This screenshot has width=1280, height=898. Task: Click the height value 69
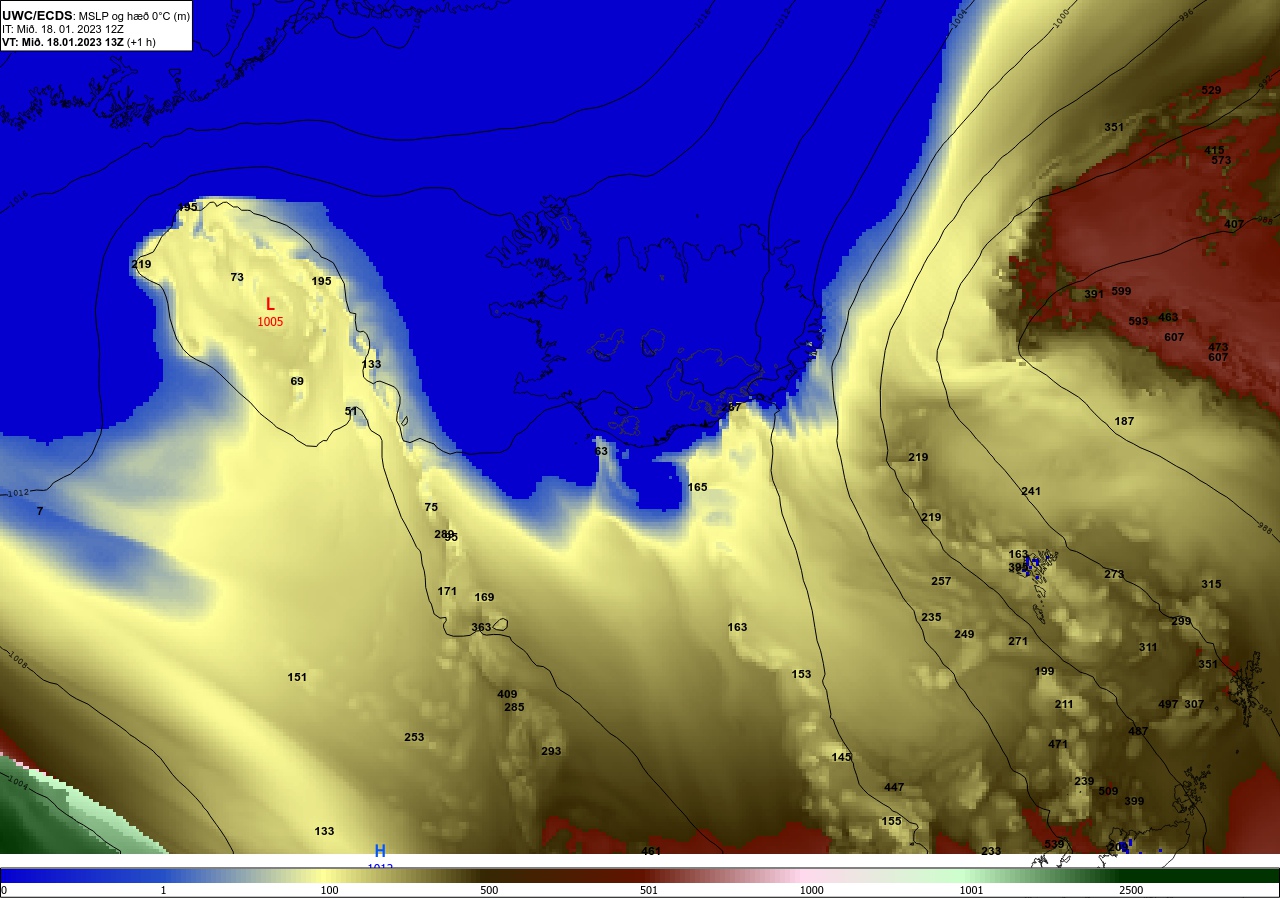point(297,382)
